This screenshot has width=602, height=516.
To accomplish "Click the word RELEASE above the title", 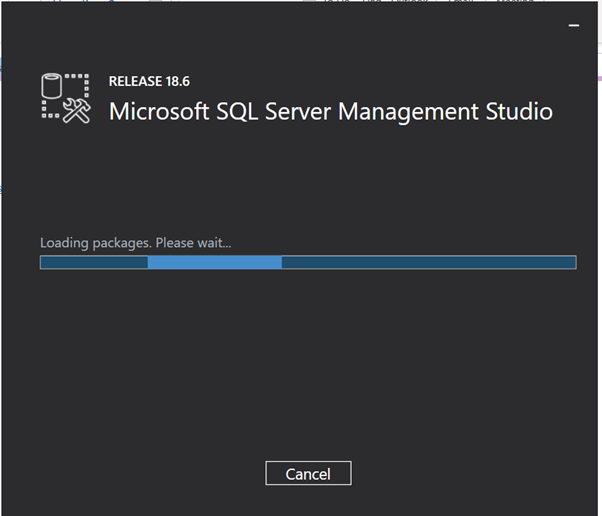I will pyautogui.click(x=134, y=80).
